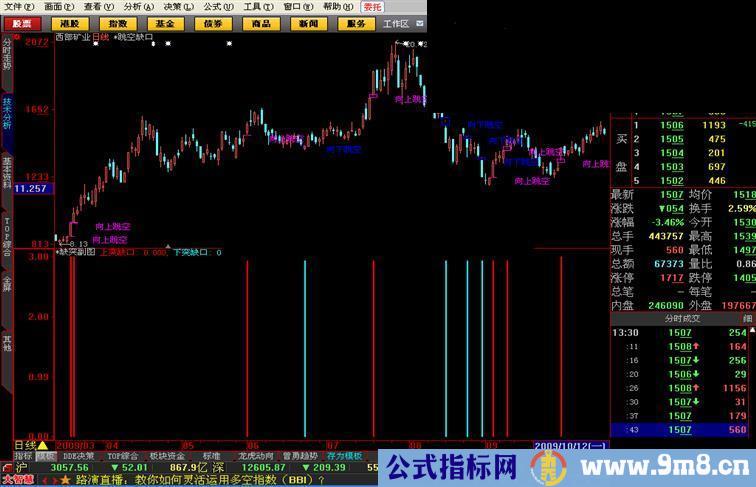Open the 公式 formula menu
Image resolution: width=756 pixels, height=487 pixels.
[x=211, y=6]
